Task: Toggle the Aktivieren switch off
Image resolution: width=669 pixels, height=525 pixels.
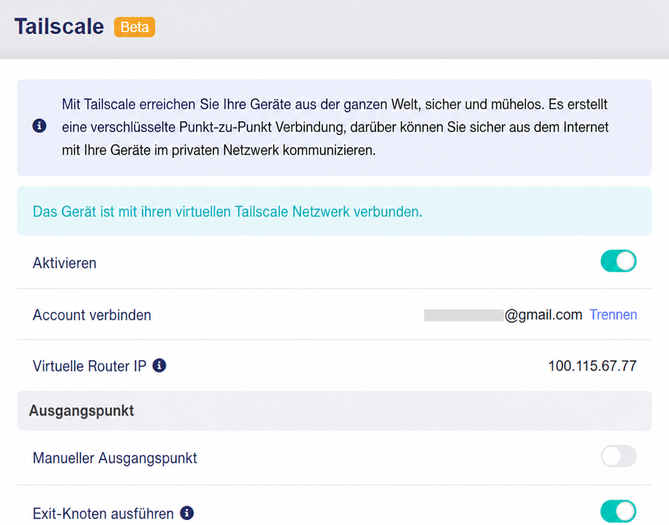Action: [619, 261]
